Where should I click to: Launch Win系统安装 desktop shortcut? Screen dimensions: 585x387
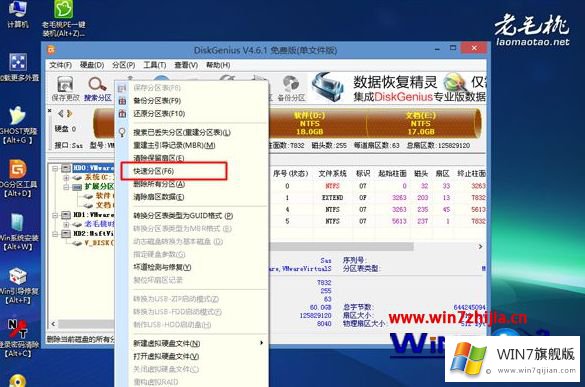(x=18, y=231)
